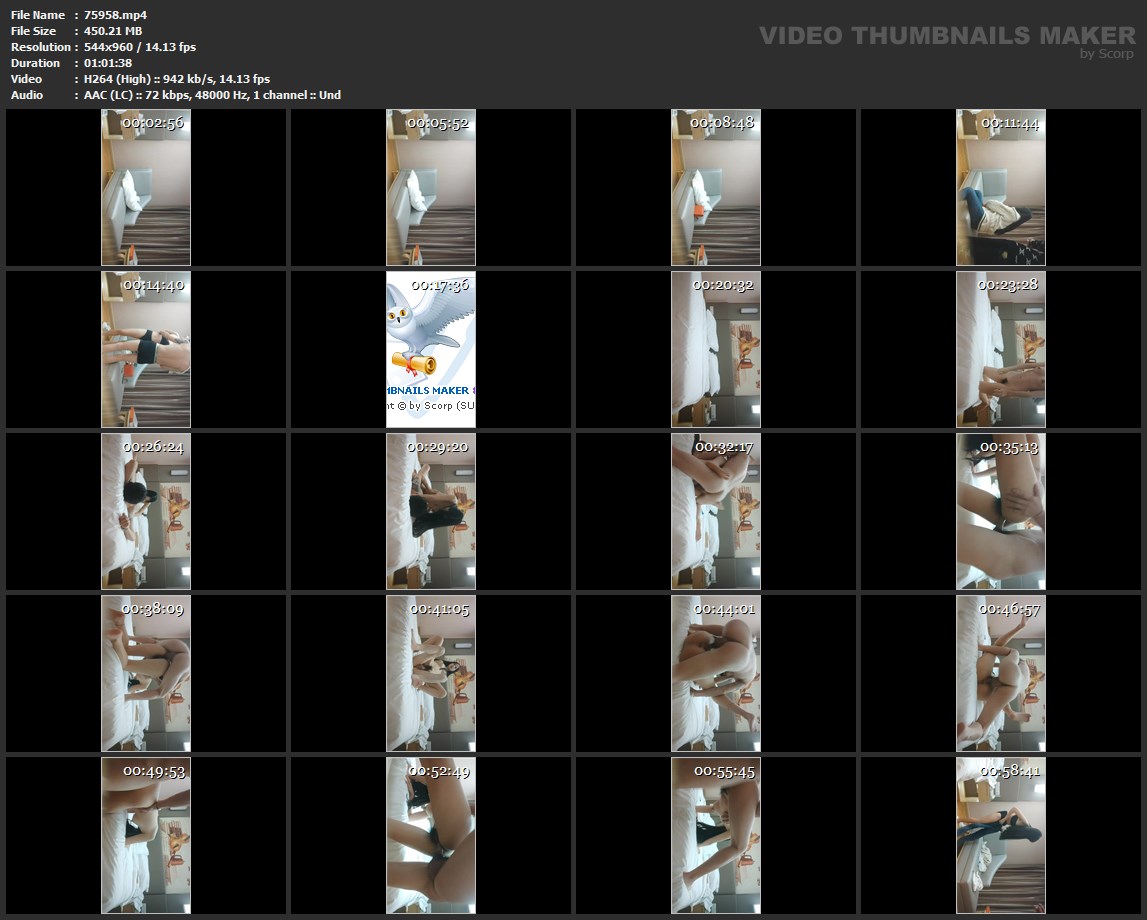Click the frame at 00:11:44
1147x920 pixels.
(x=1000, y=188)
